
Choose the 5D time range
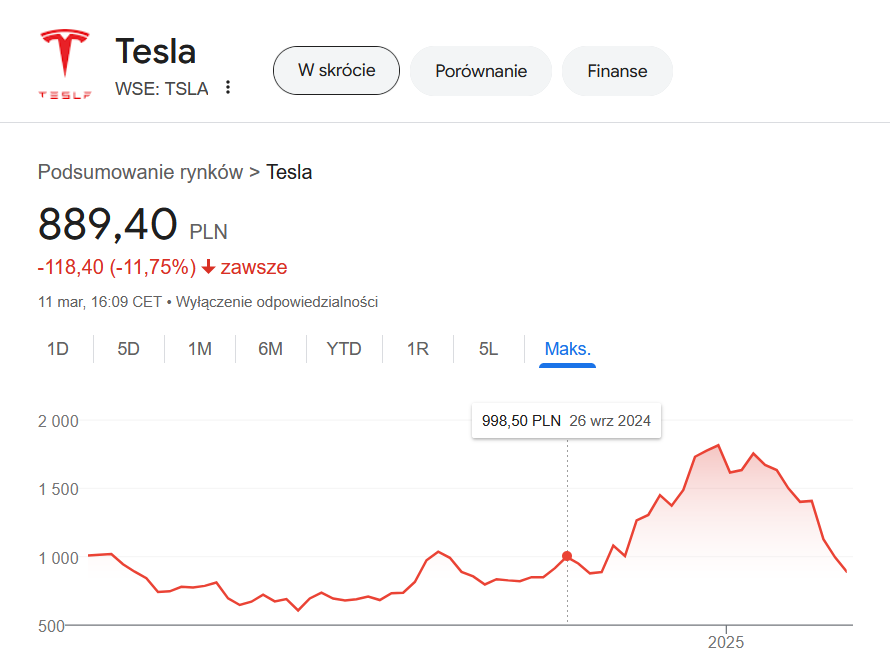[x=128, y=349]
